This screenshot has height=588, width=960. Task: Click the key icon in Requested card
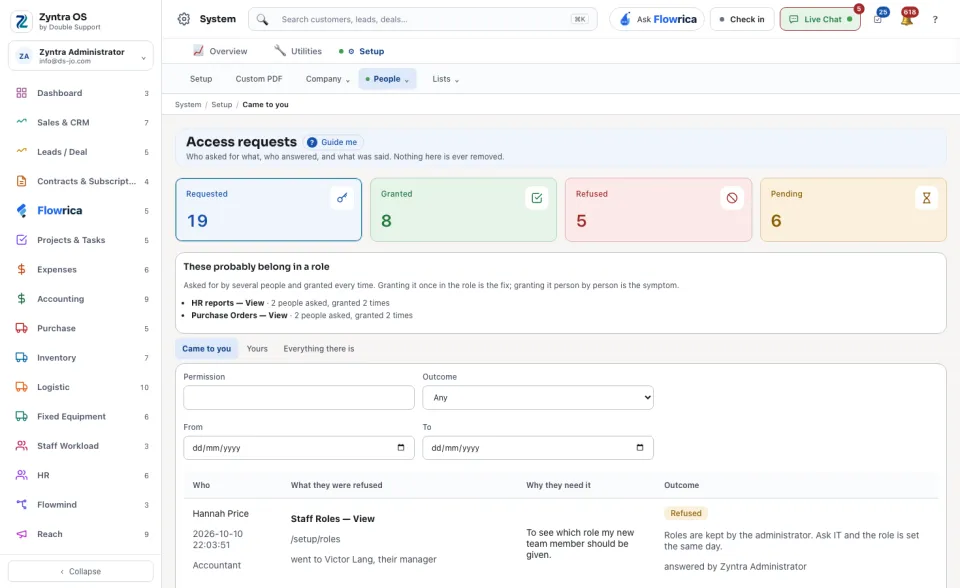[x=342, y=198]
